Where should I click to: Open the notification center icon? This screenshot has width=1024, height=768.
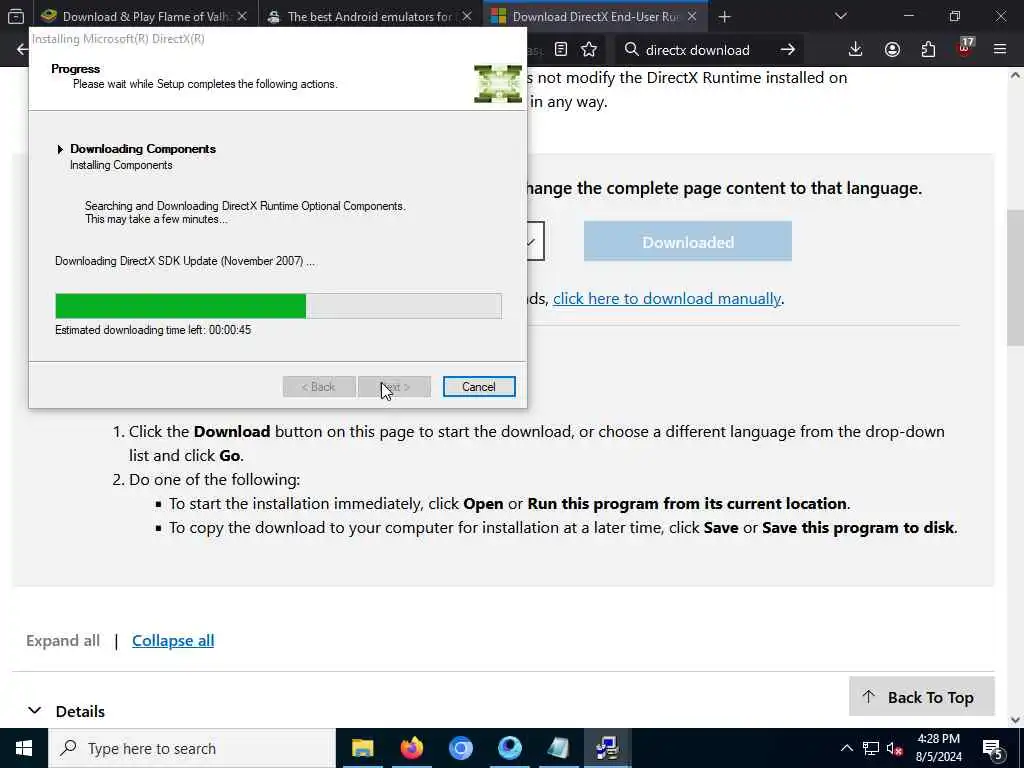pyautogui.click(x=993, y=748)
